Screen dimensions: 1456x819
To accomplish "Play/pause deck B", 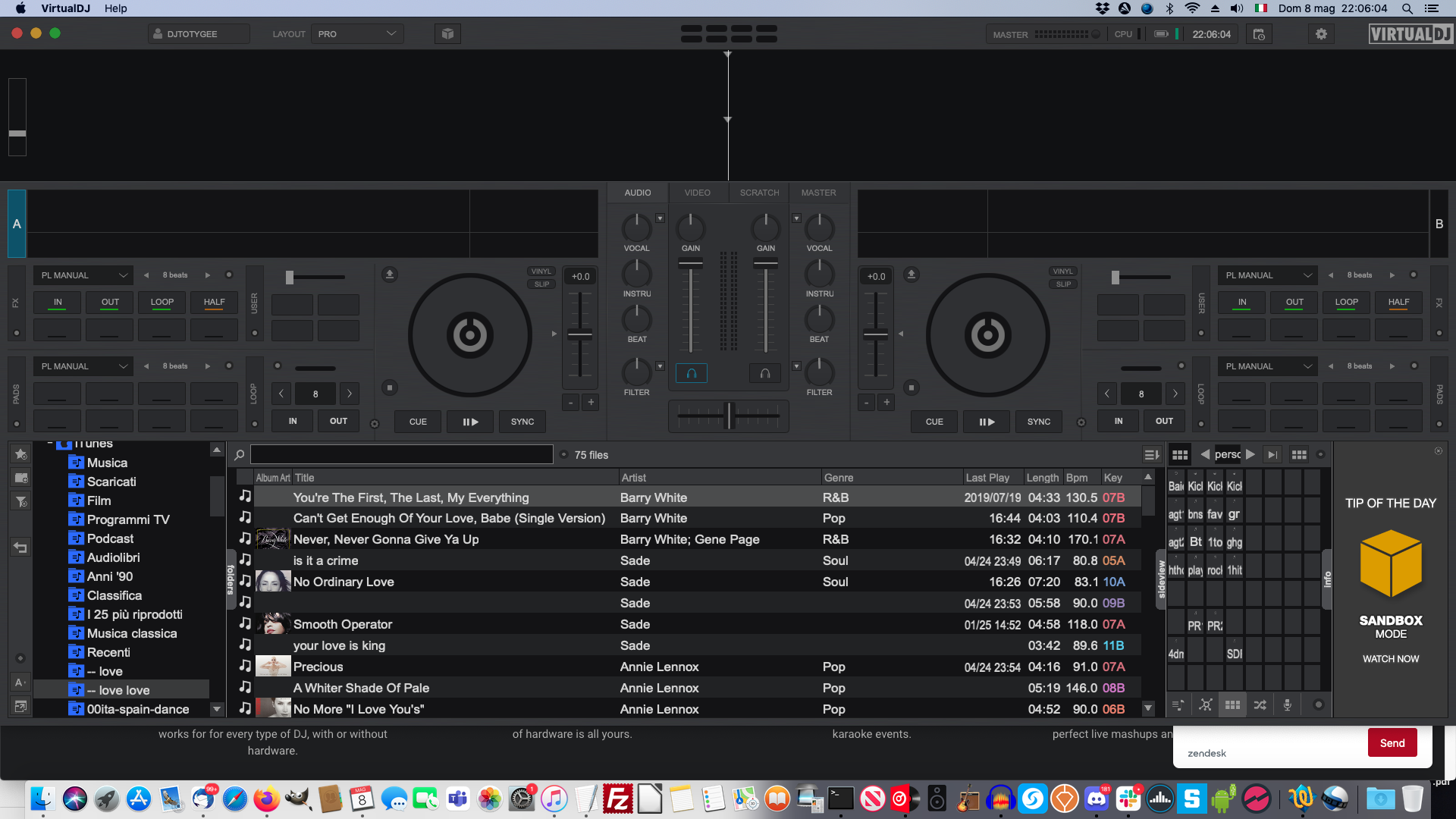I will tap(987, 422).
